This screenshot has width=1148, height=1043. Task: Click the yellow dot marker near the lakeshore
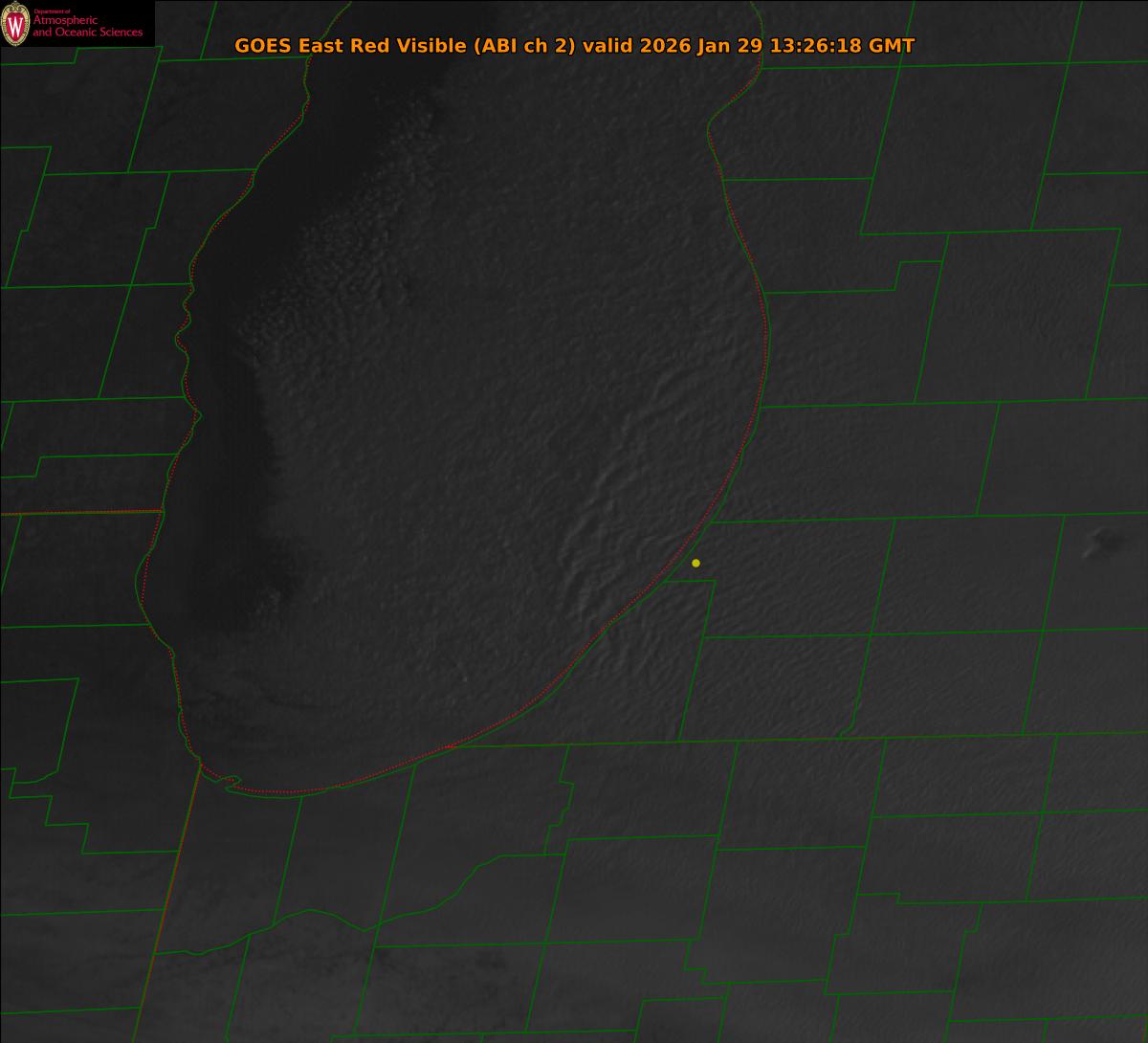point(695,563)
